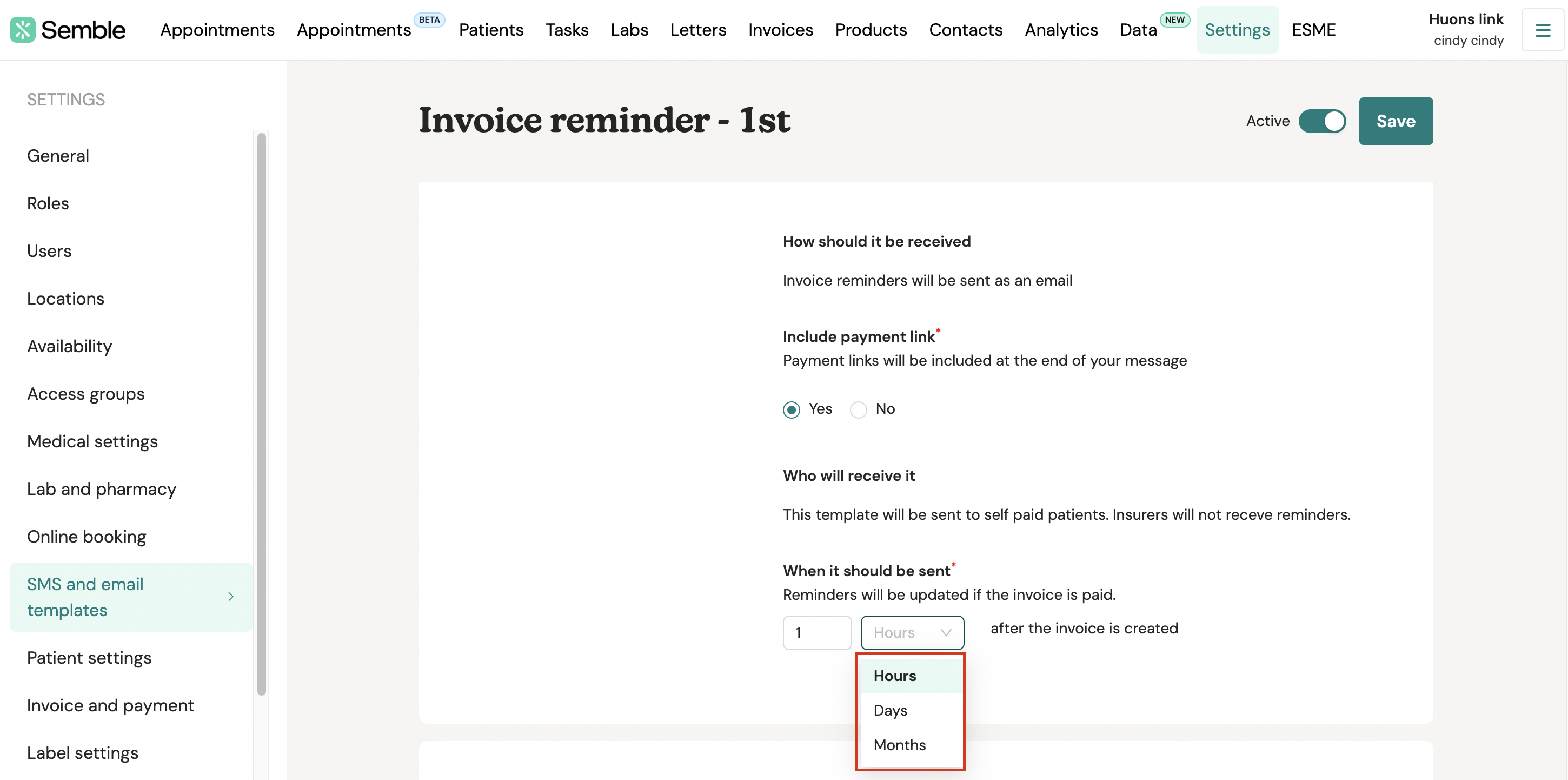The image size is (1568, 780).
Task: Go to Locations settings
Action: coord(65,299)
